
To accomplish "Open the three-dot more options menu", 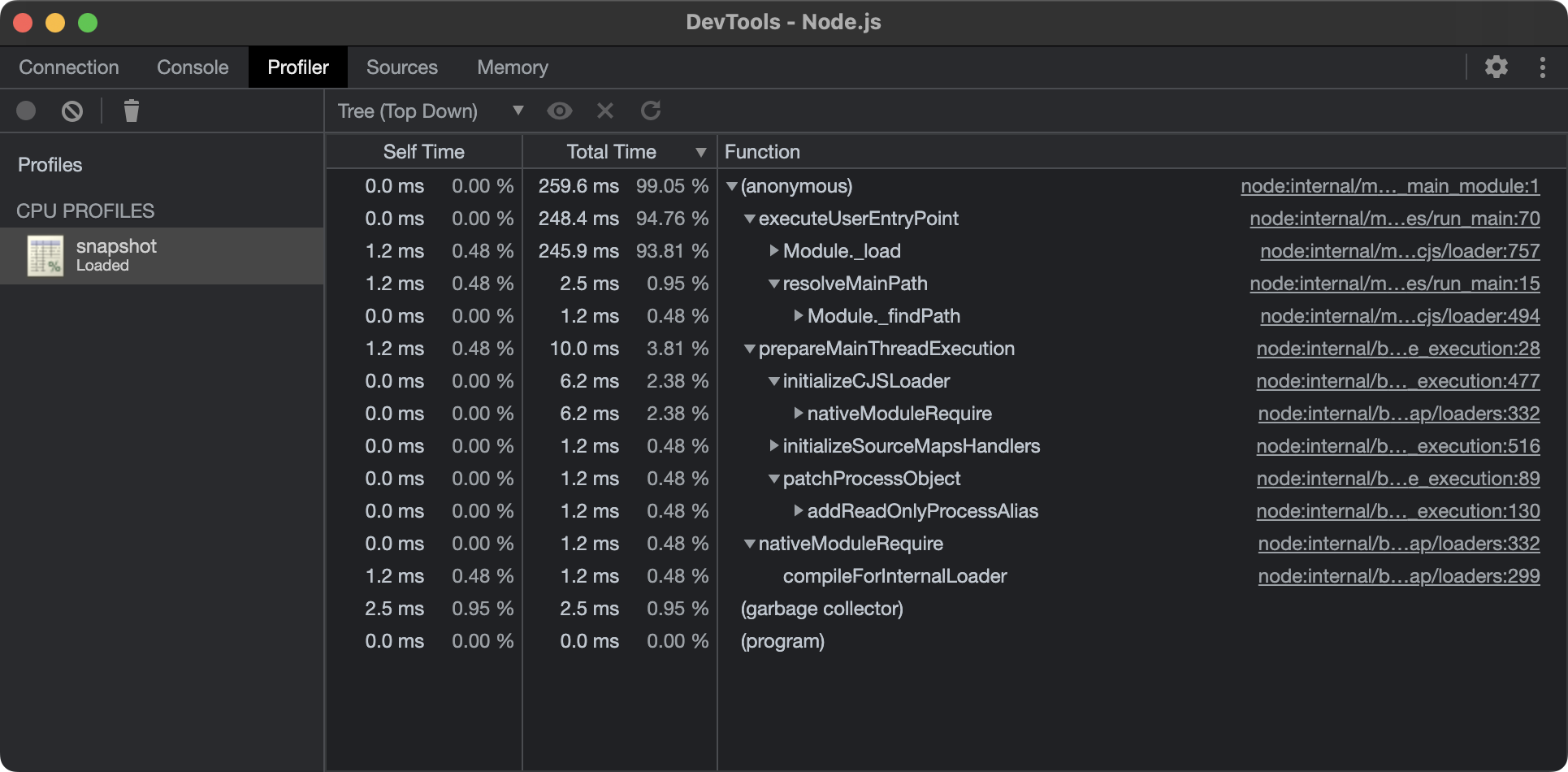I will [1542, 67].
